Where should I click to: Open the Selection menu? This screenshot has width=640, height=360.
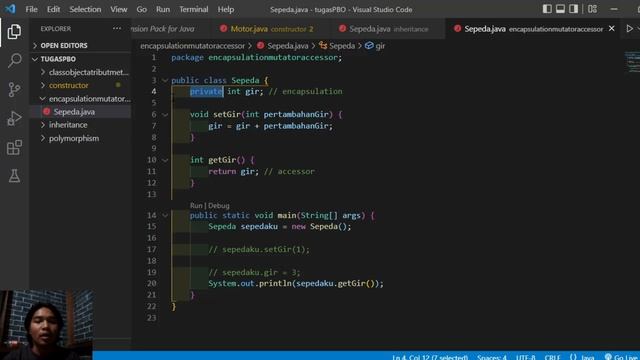[x=85, y=9]
